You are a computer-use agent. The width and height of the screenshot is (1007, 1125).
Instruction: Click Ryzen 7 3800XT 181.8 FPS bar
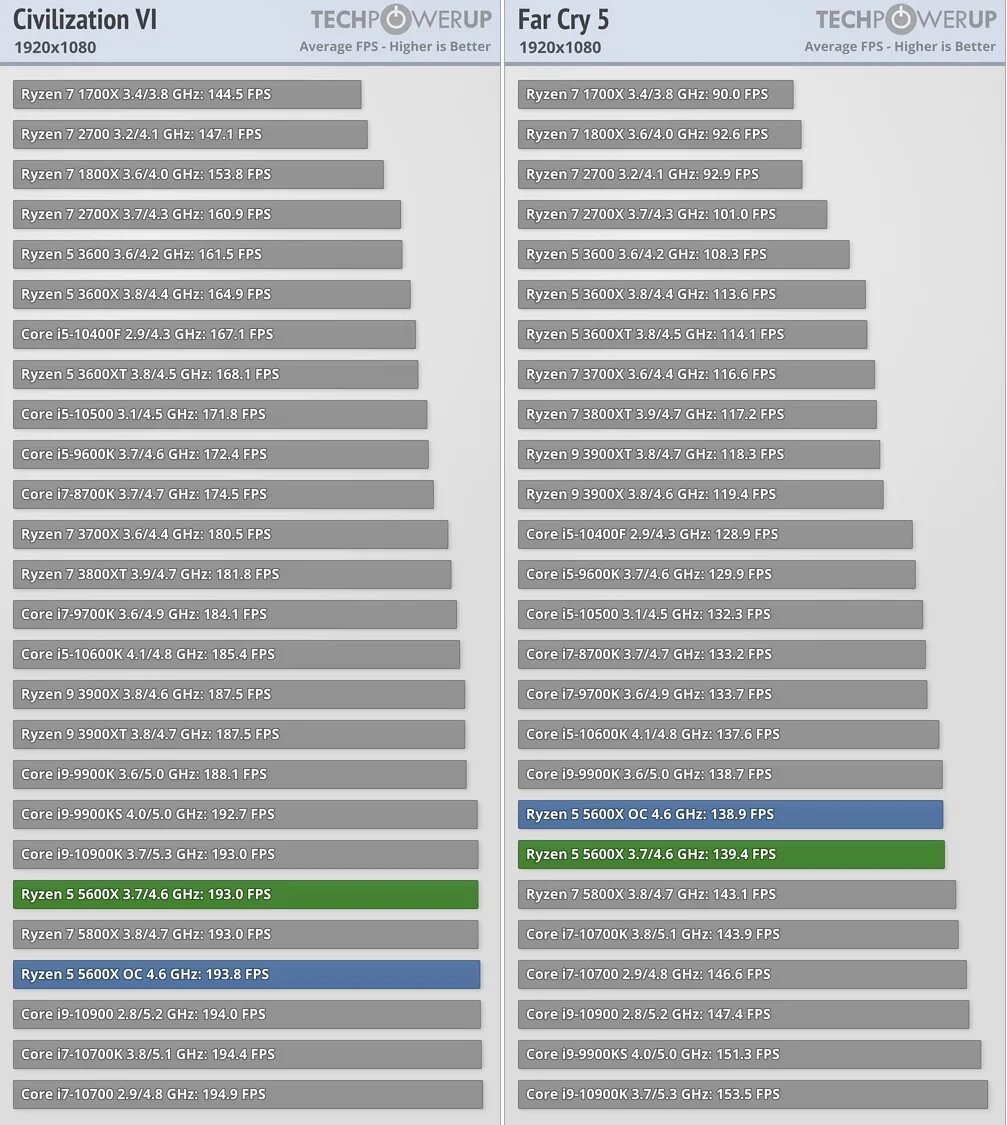tap(232, 574)
